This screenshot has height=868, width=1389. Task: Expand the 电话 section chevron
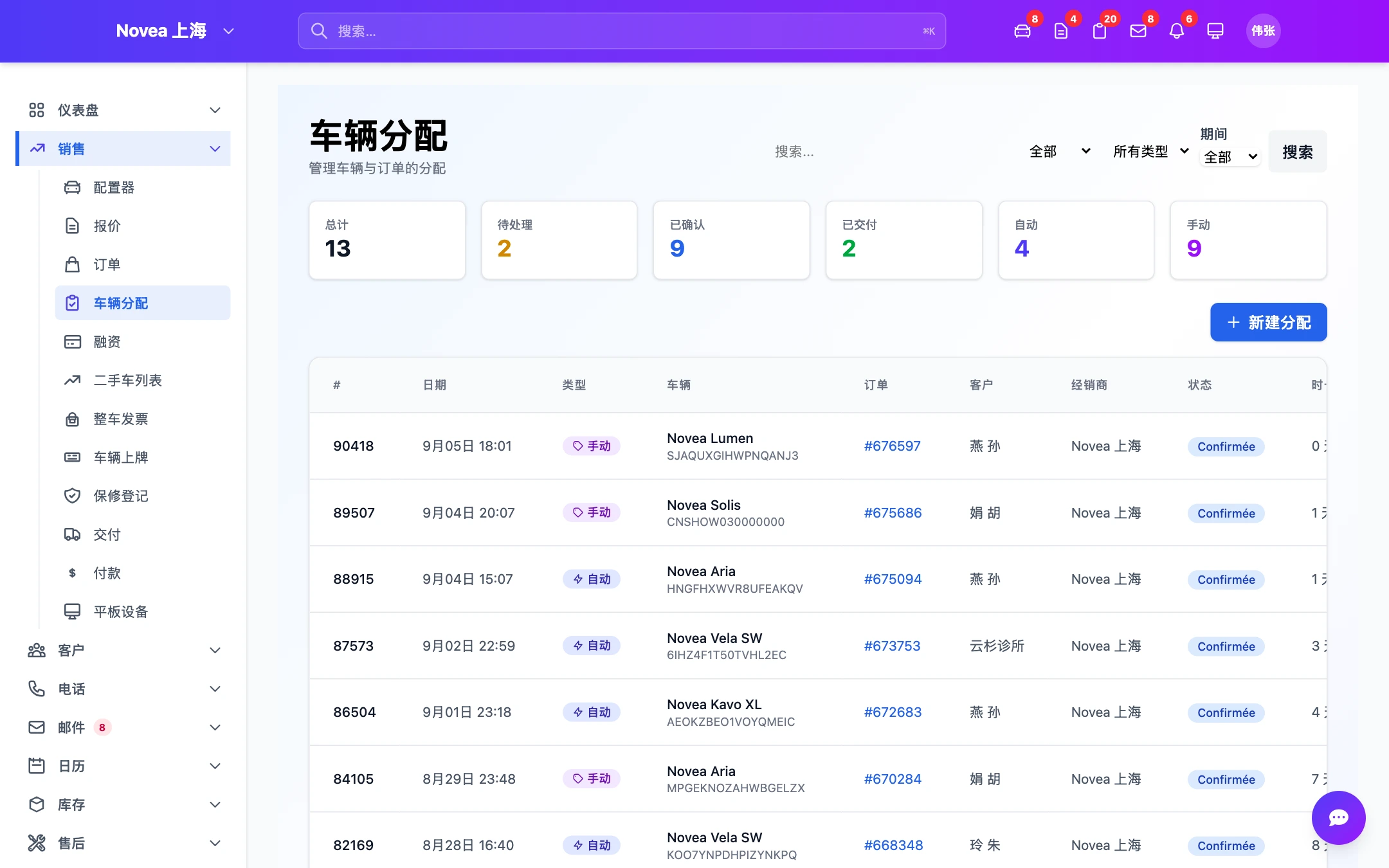[215, 689]
